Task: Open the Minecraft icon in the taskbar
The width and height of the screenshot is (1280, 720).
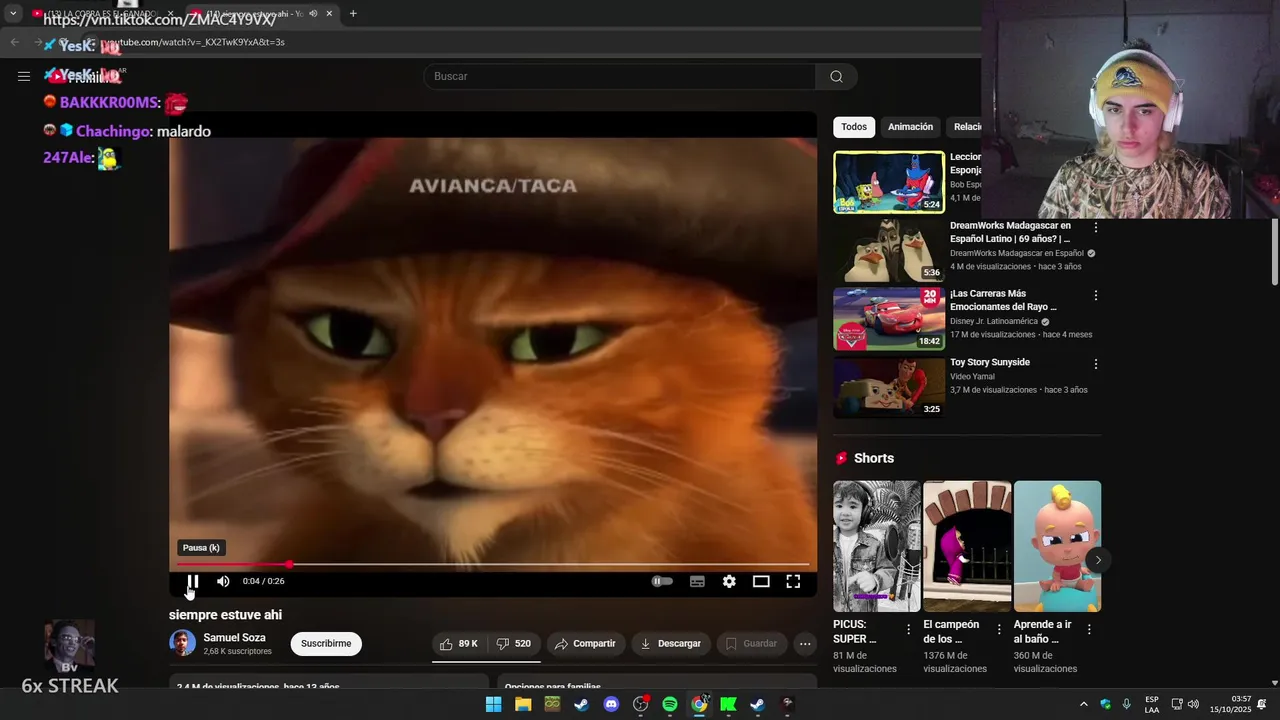Action: [x=552, y=704]
